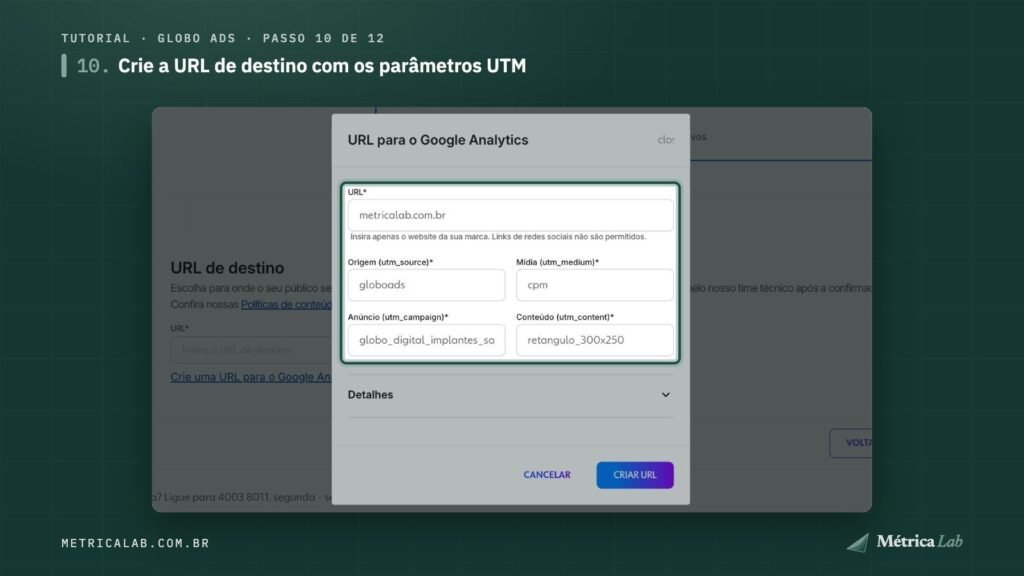Click the Crie uma URL para o Google Analytics link
The height and width of the screenshot is (576, 1024).
pos(251,377)
